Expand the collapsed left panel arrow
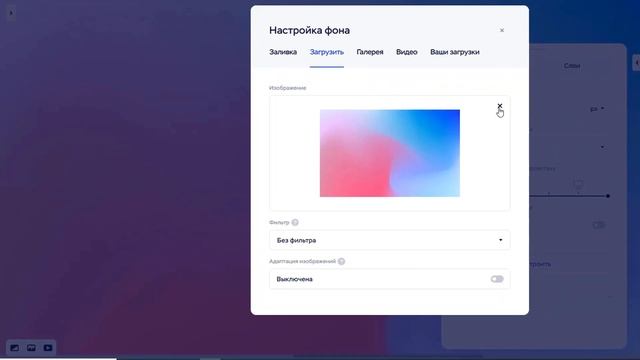640x360 pixels. [x=11, y=13]
